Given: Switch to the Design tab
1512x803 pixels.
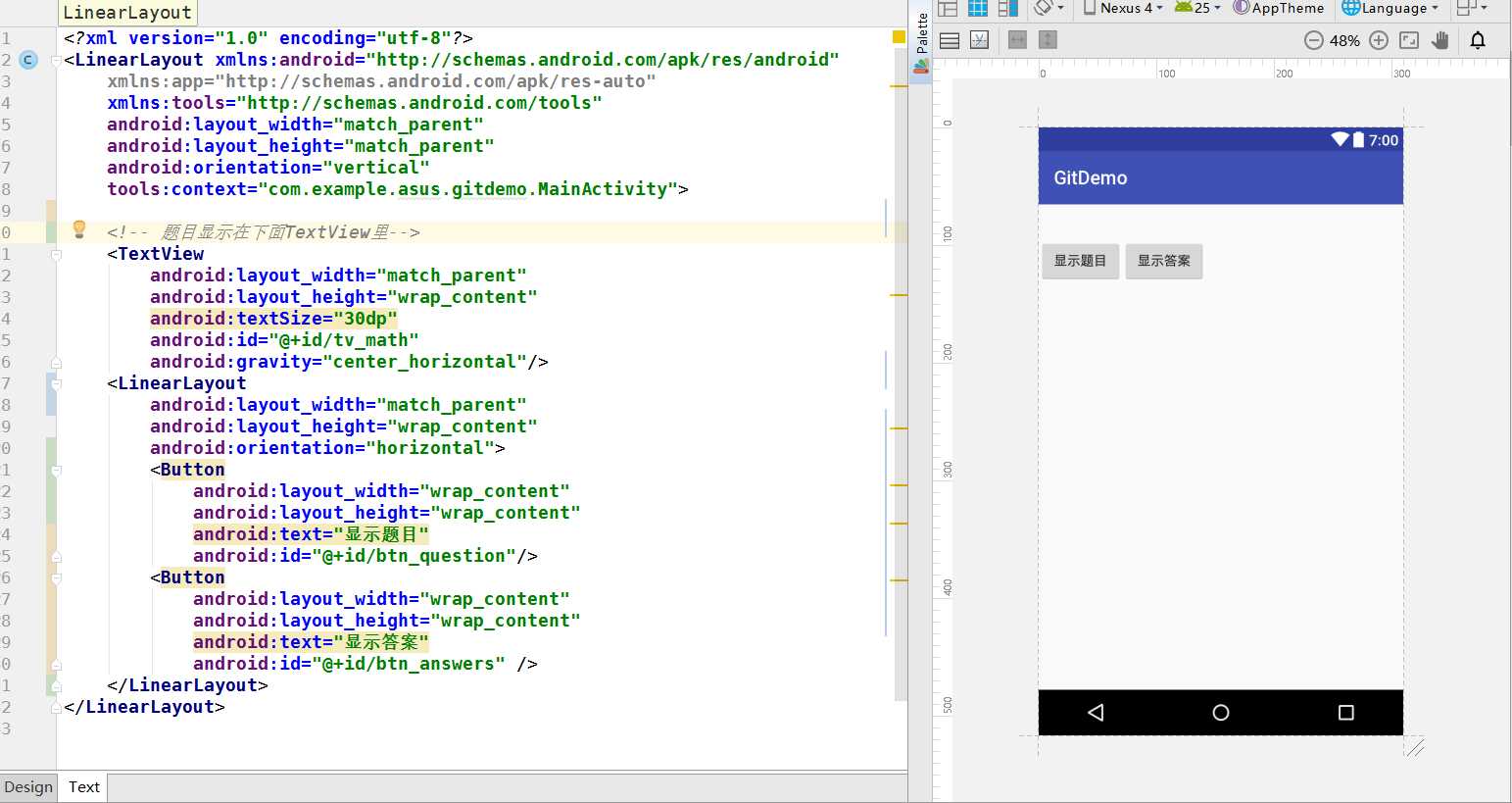Looking at the screenshot, I should click(27, 786).
